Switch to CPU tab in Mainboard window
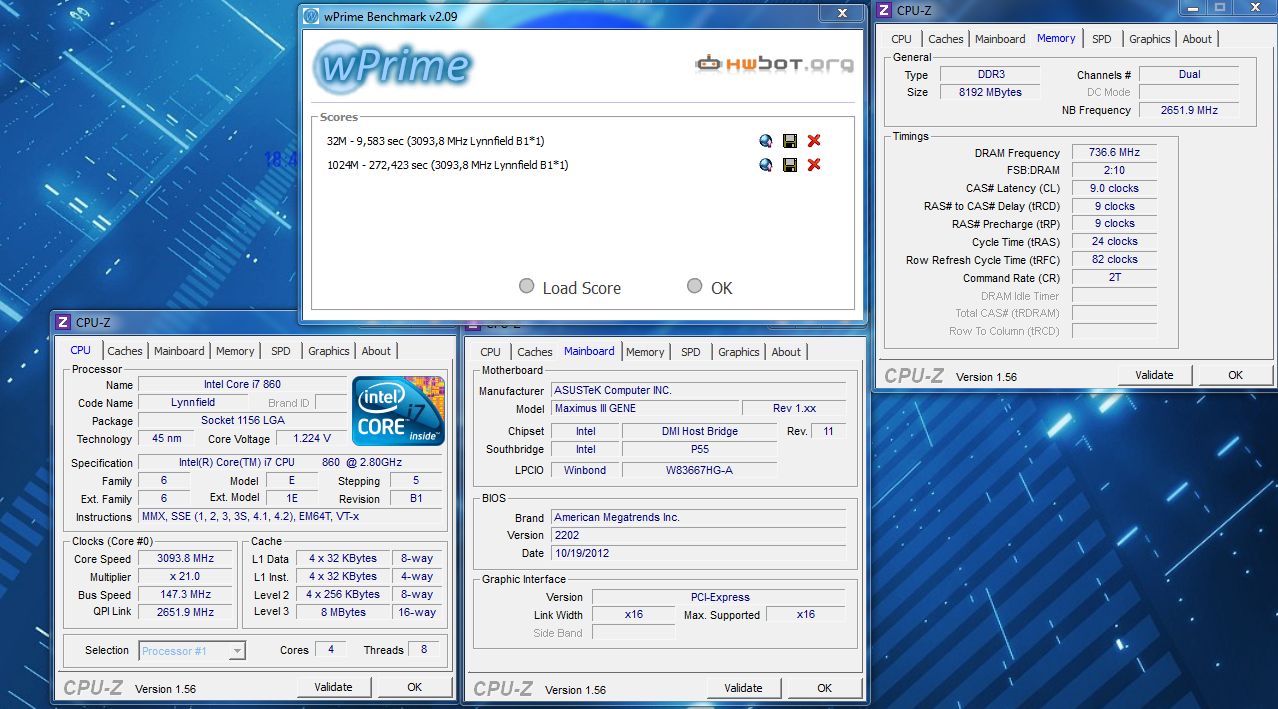Viewport: 1278px width, 709px height. (x=491, y=352)
